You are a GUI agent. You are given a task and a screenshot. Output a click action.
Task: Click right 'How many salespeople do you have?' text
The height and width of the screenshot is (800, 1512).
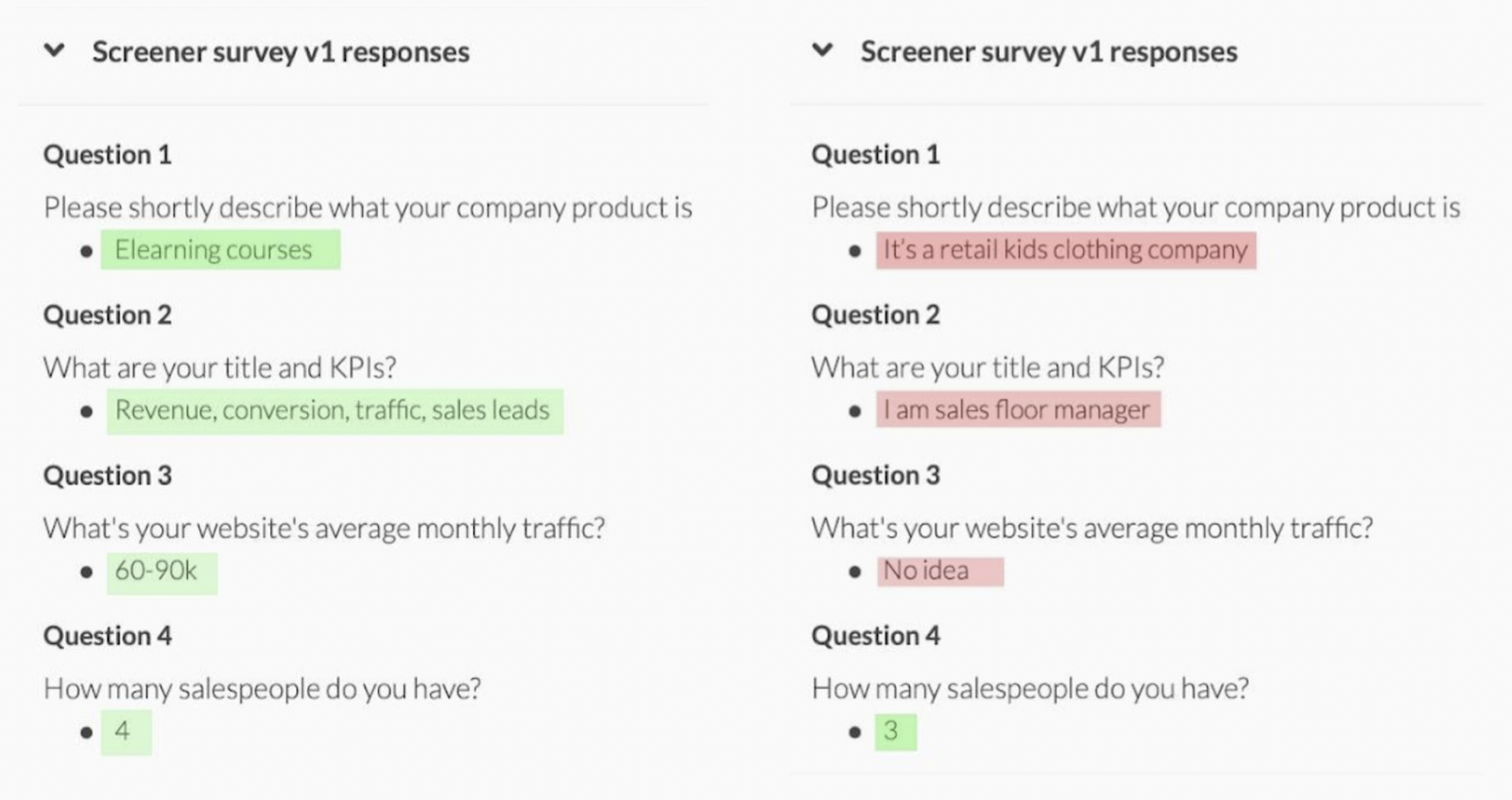[1030, 689]
